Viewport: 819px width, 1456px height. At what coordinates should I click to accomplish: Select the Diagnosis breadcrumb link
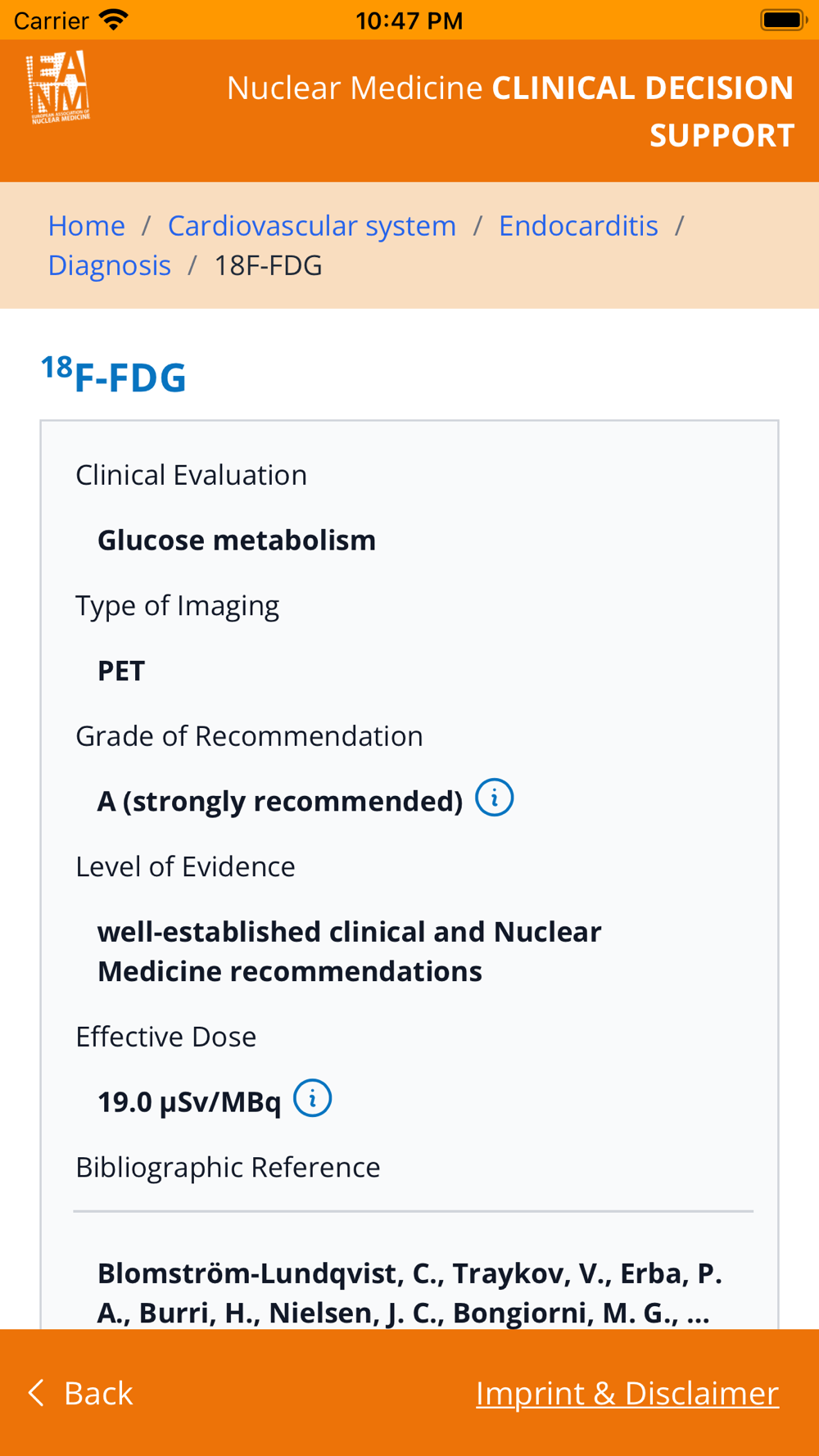point(109,265)
